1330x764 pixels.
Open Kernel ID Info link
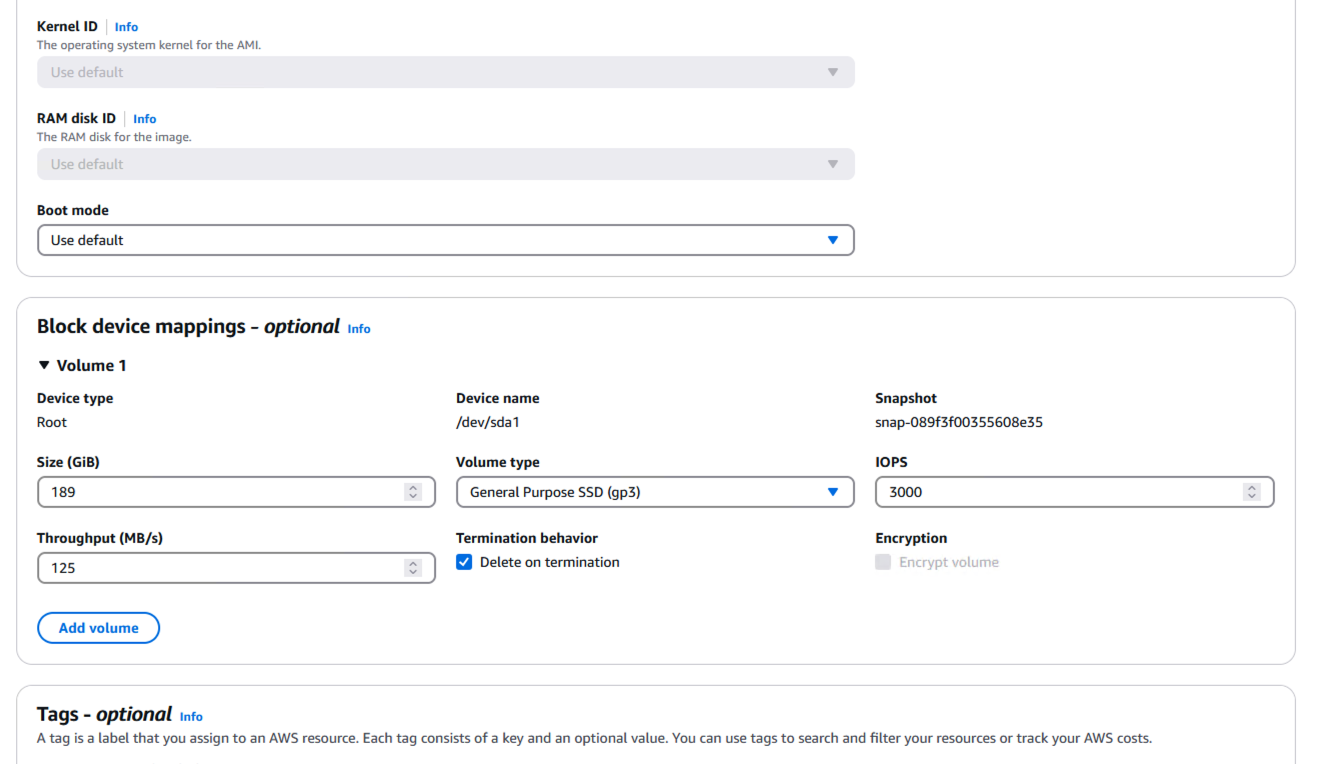(126, 27)
